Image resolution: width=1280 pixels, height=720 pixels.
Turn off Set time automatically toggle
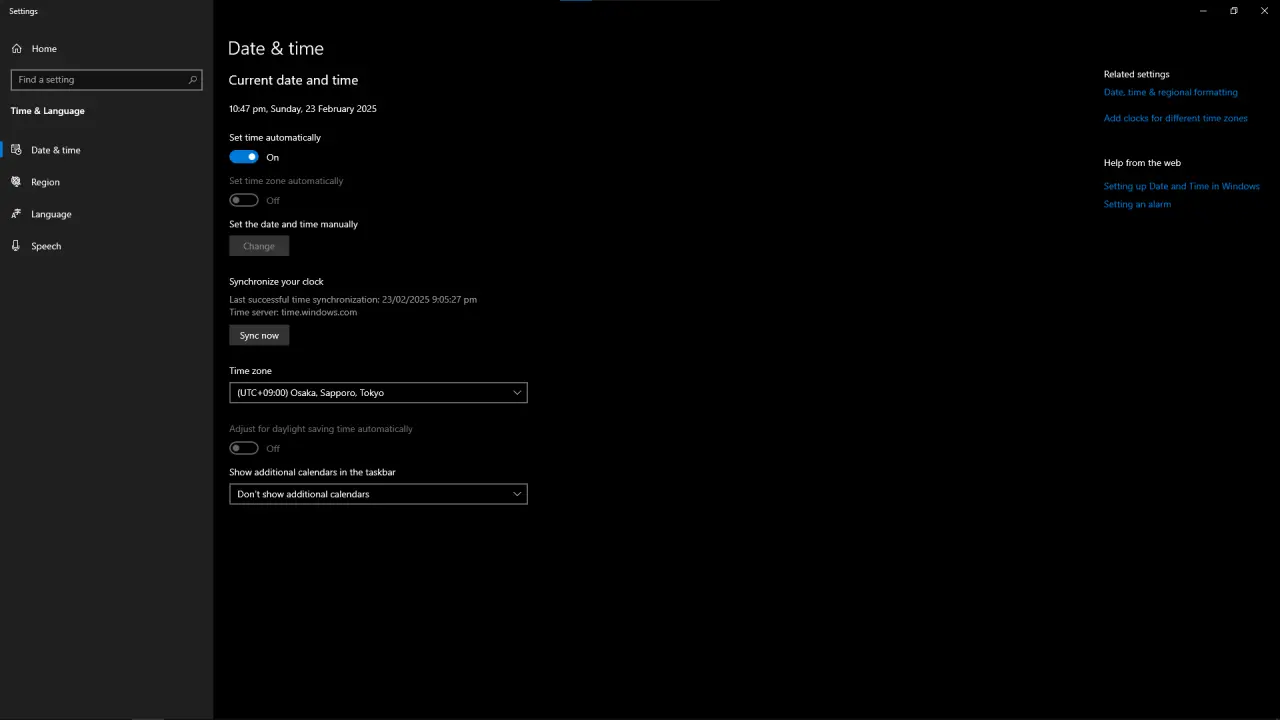[244, 157]
